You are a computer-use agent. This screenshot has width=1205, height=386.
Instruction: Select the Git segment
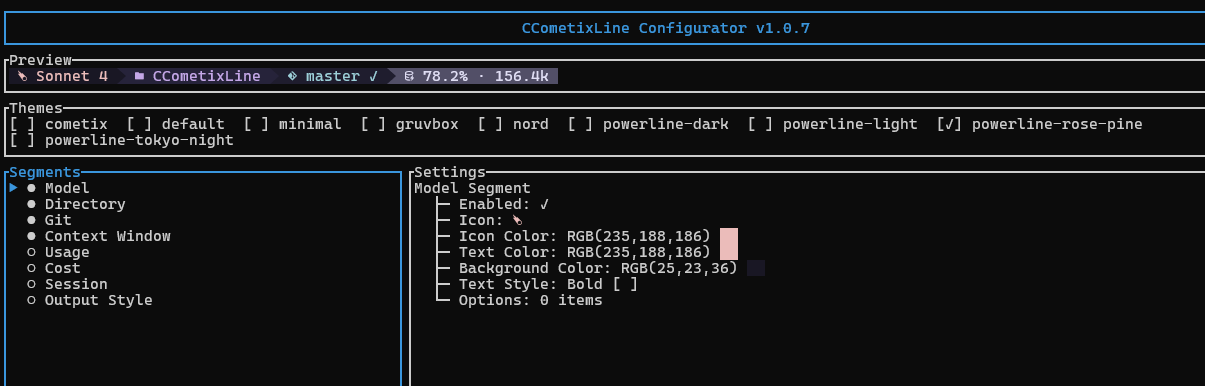[x=58, y=220]
